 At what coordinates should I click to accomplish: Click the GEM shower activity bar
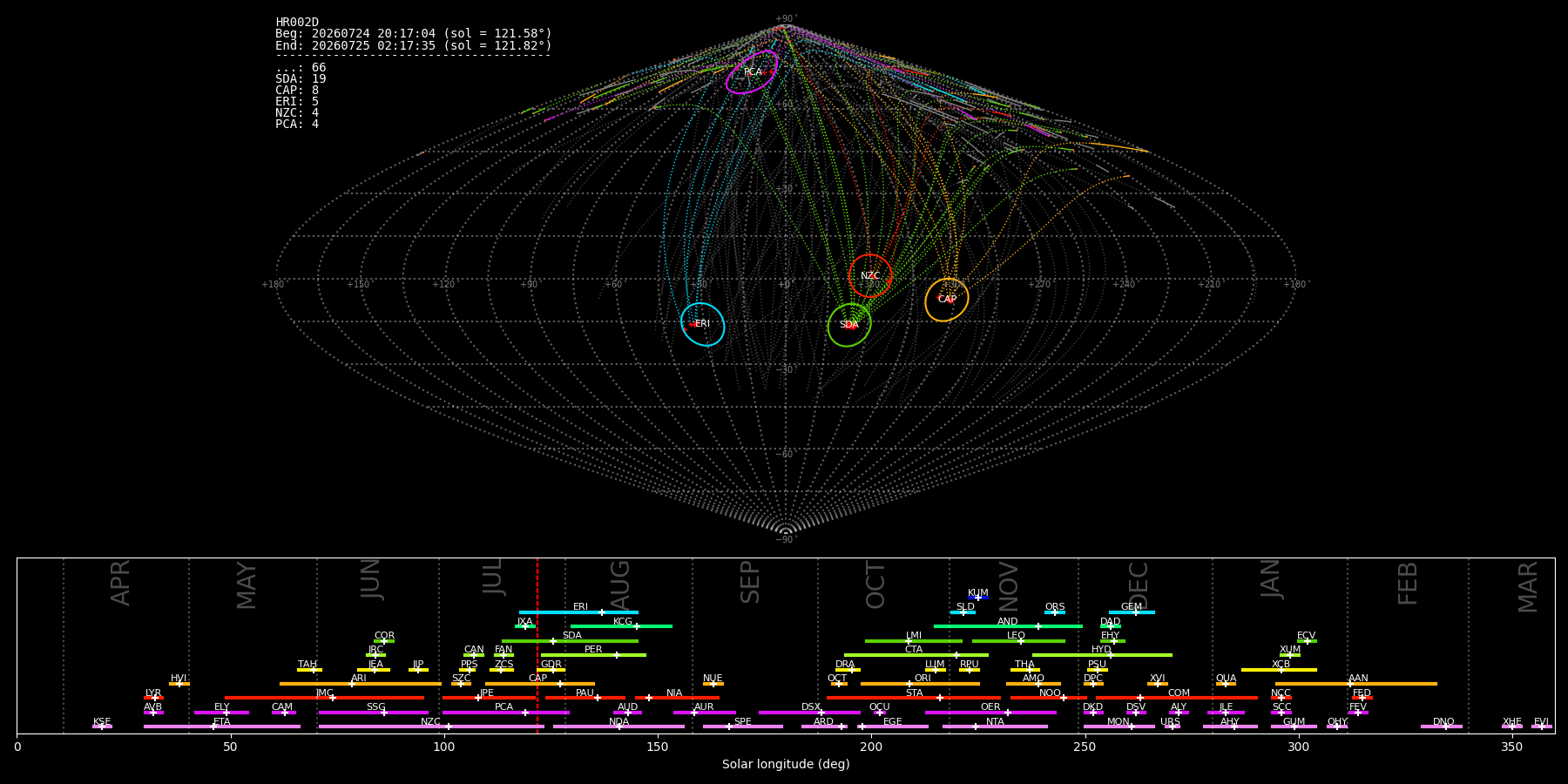(x=1132, y=612)
